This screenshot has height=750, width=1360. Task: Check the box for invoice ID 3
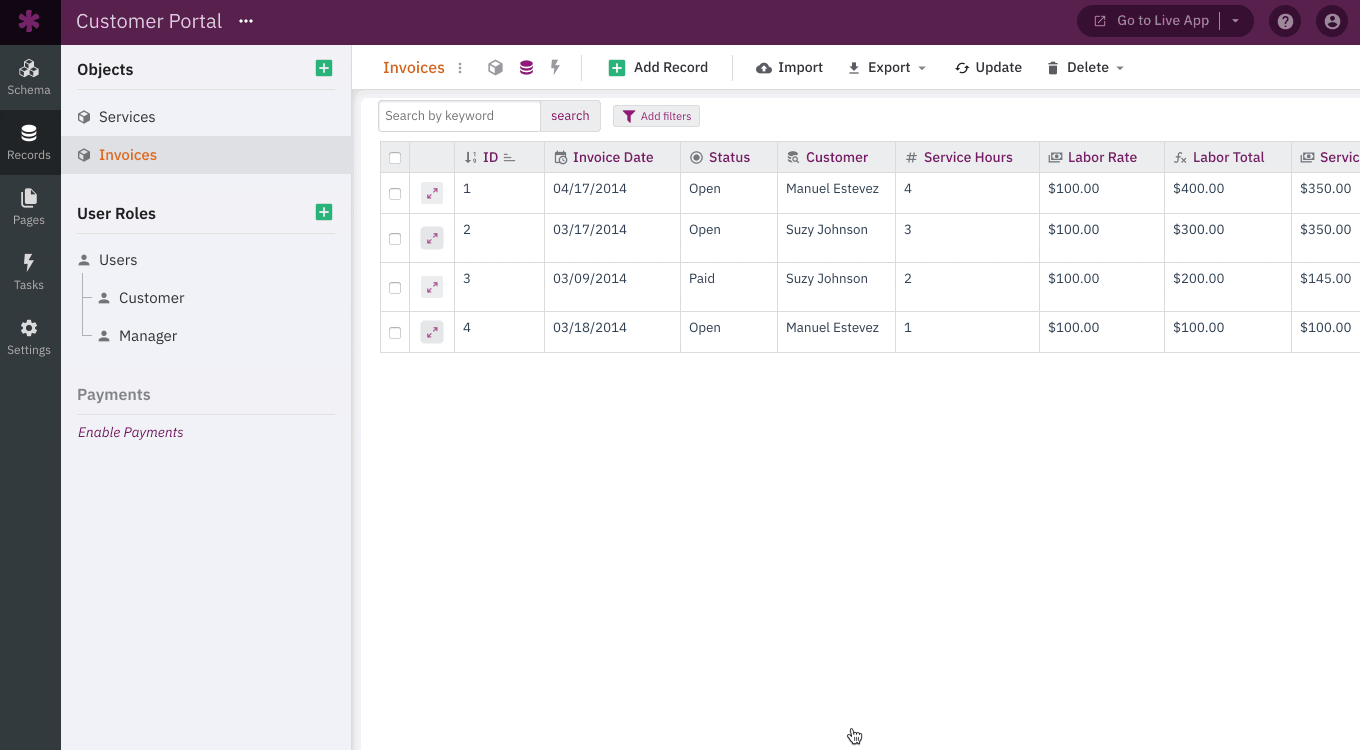(395, 288)
